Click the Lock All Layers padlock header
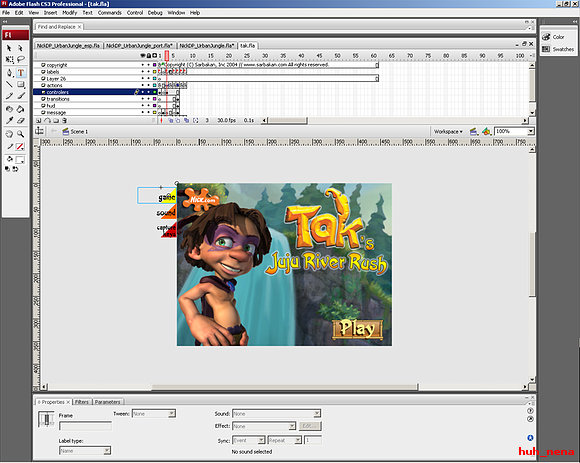 (x=149, y=56)
